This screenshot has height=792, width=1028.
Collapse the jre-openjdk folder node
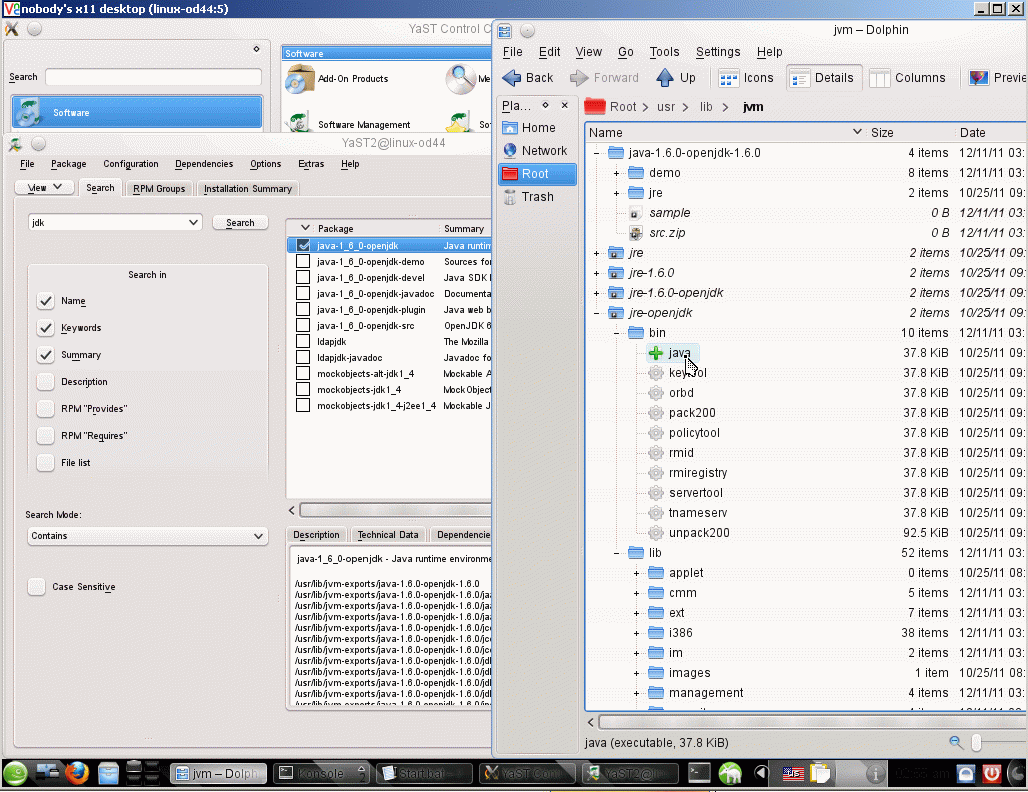coord(597,313)
